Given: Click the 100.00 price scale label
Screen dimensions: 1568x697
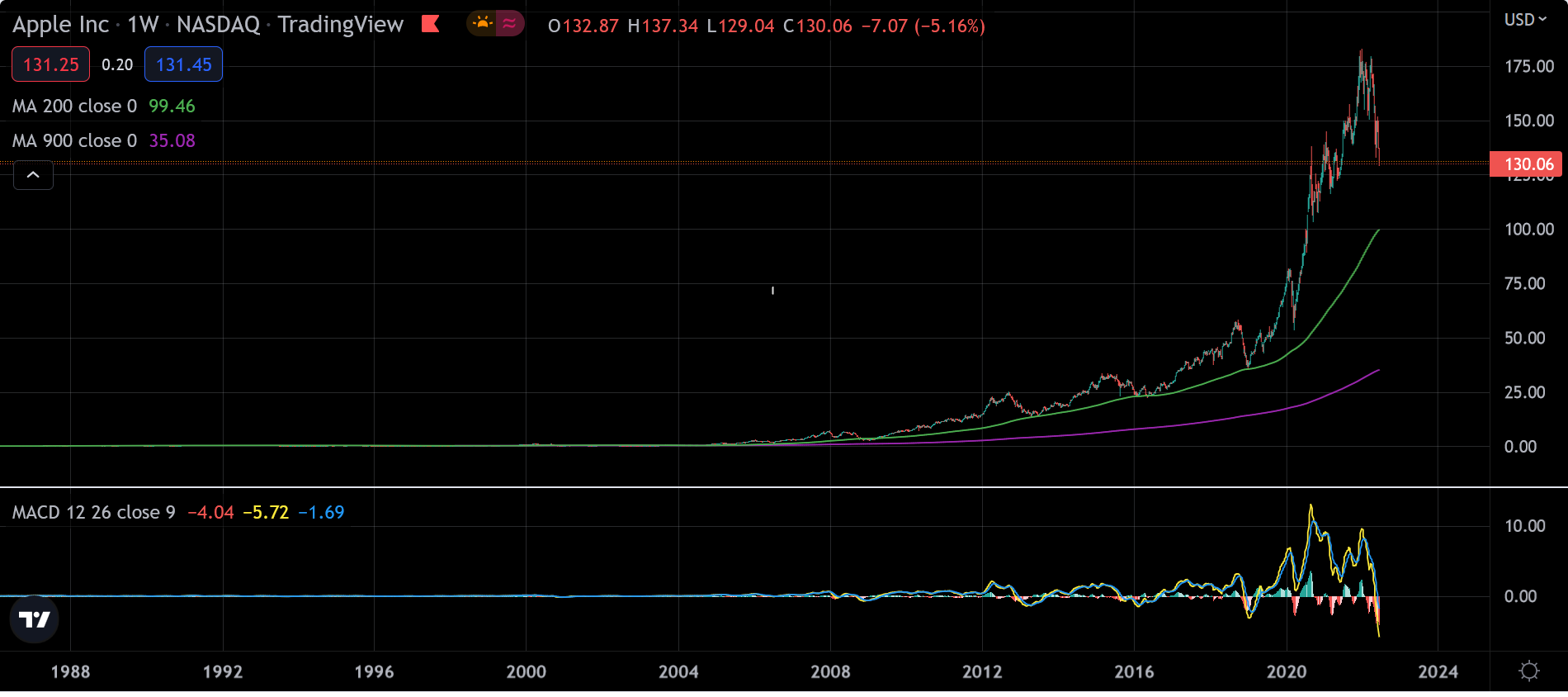Looking at the screenshot, I should pos(1529,229).
